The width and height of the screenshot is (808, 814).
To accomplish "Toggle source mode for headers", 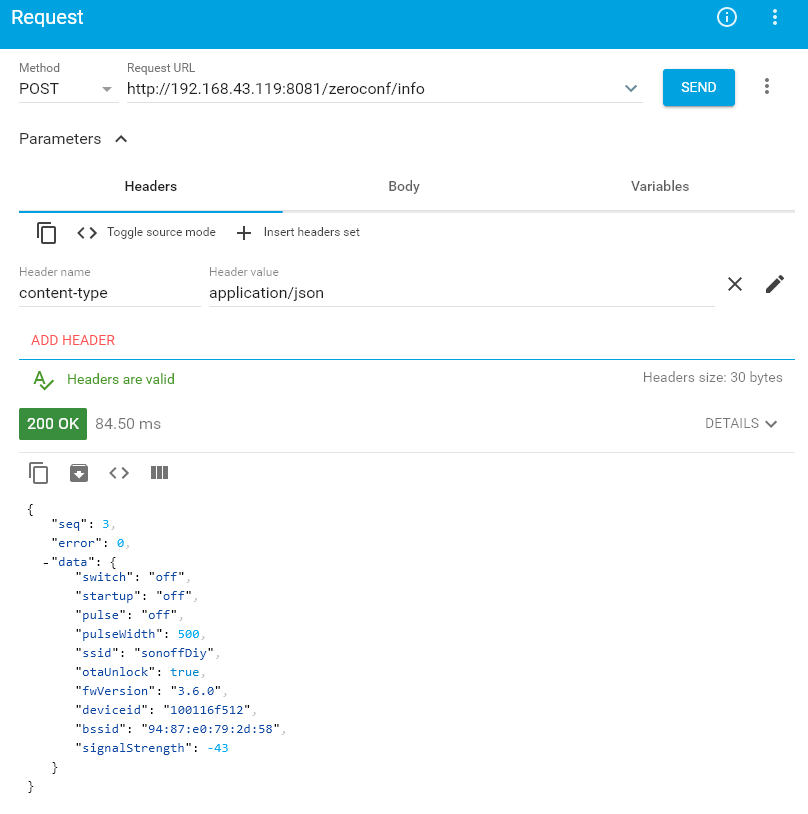I will click(x=147, y=232).
